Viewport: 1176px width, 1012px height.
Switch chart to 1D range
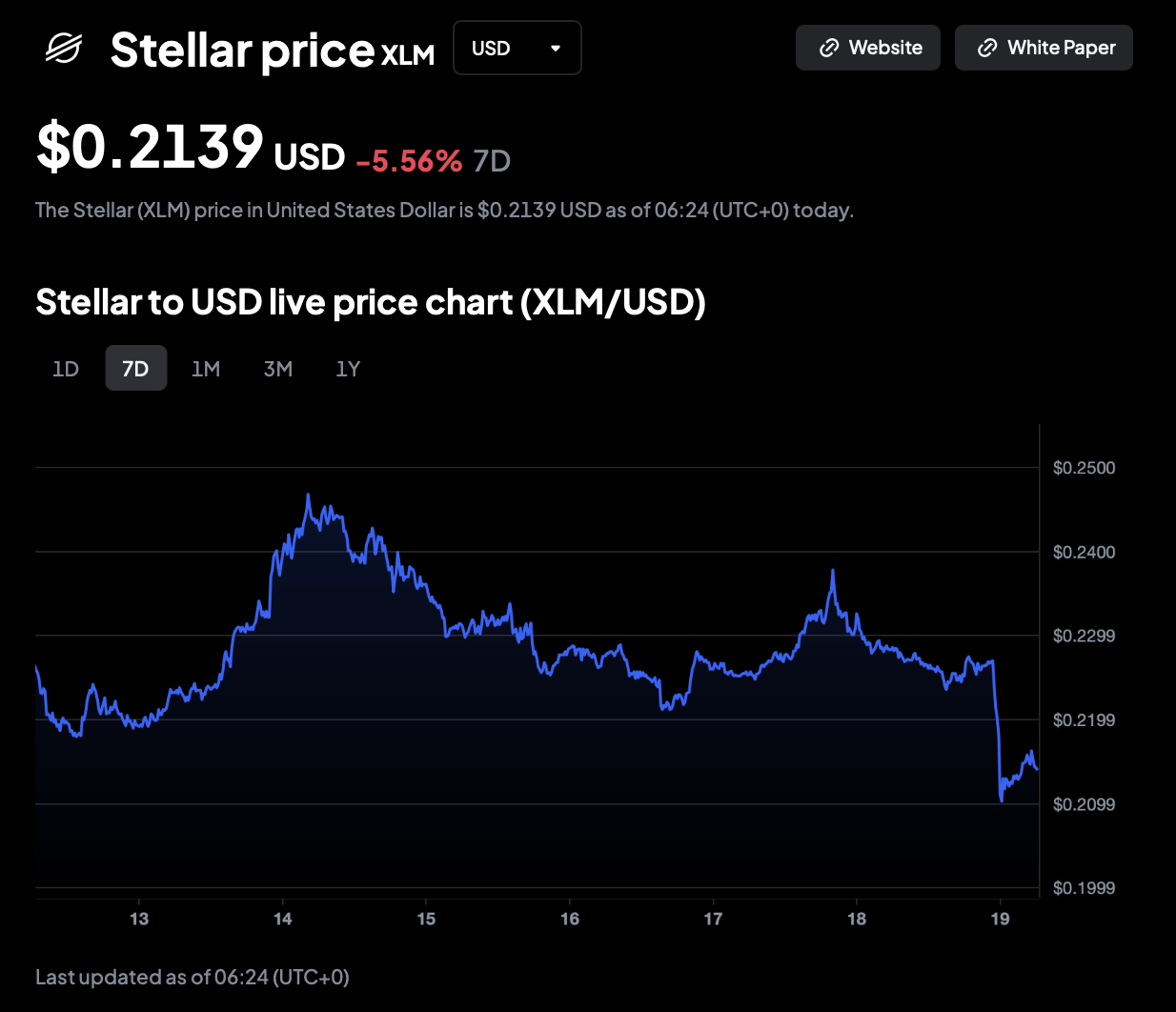pos(66,369)
